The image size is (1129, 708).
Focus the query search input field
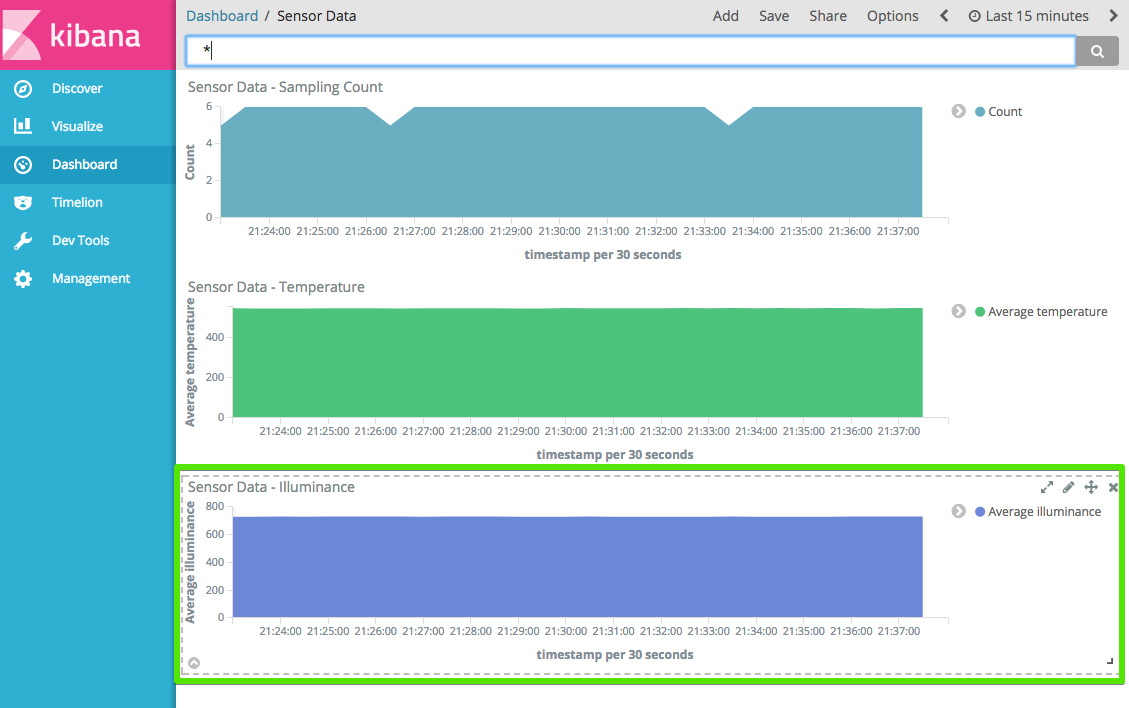click(631, 51)
